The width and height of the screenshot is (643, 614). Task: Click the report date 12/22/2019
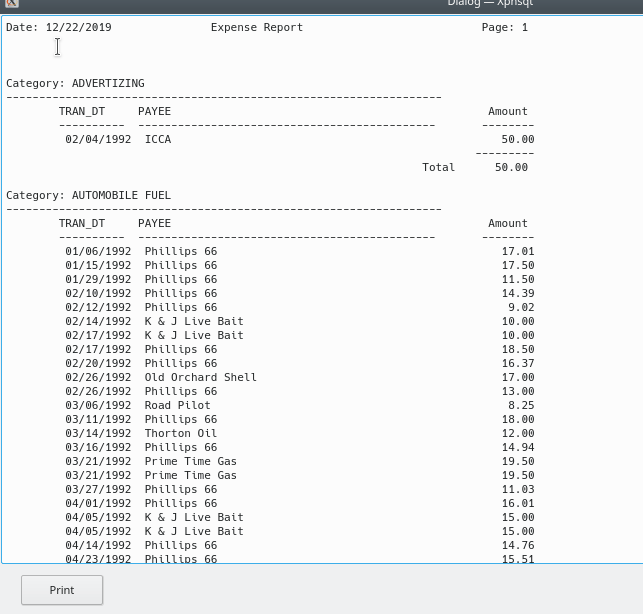tap(78, 27)
